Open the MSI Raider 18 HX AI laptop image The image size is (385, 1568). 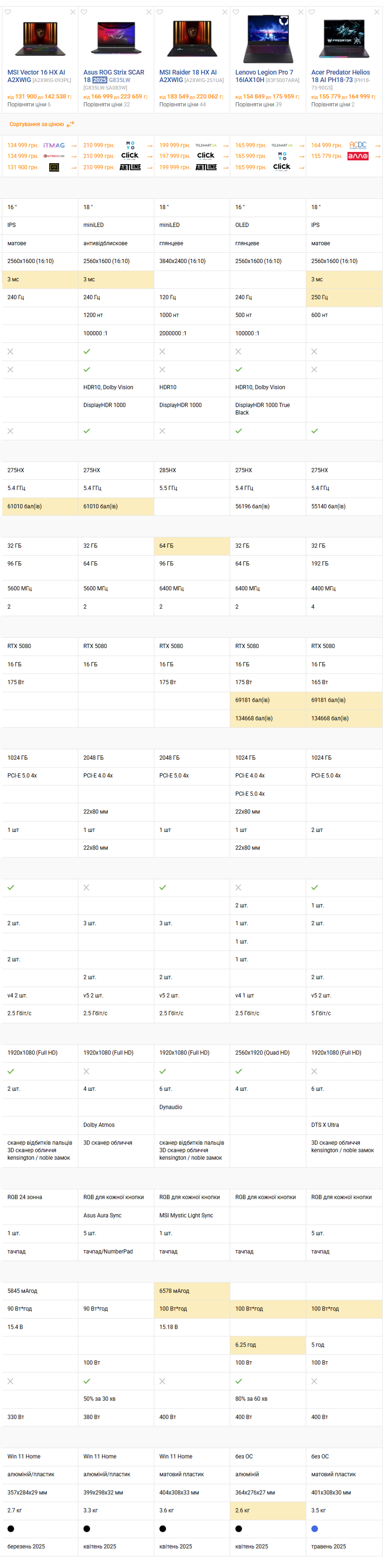point(191,39)
